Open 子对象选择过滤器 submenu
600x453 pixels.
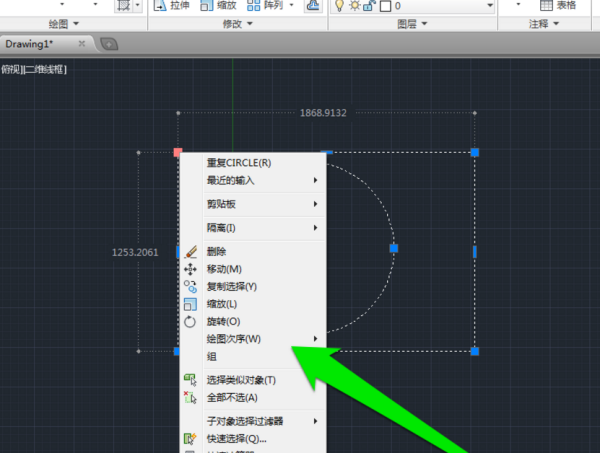click(253, 421)
